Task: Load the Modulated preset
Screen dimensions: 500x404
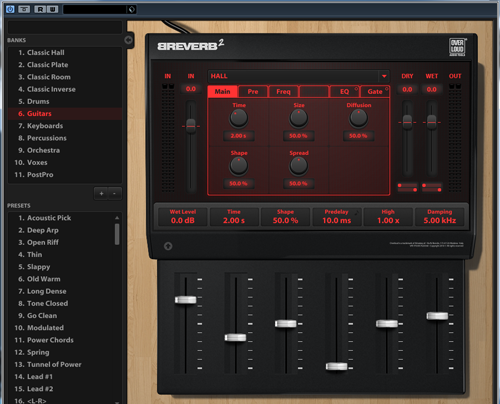Action: point(61,328)
